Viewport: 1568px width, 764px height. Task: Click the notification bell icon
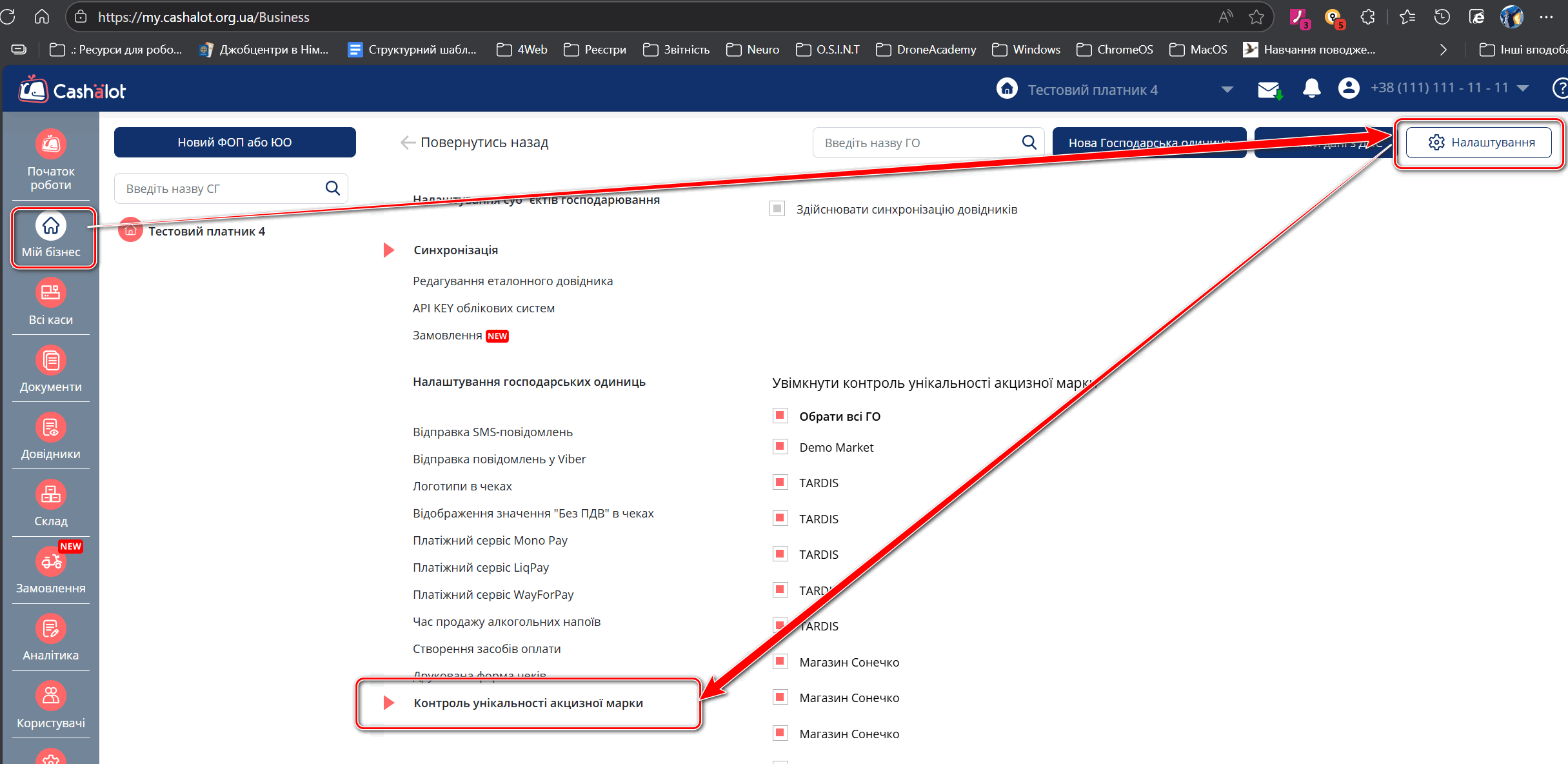(1311, 88)
